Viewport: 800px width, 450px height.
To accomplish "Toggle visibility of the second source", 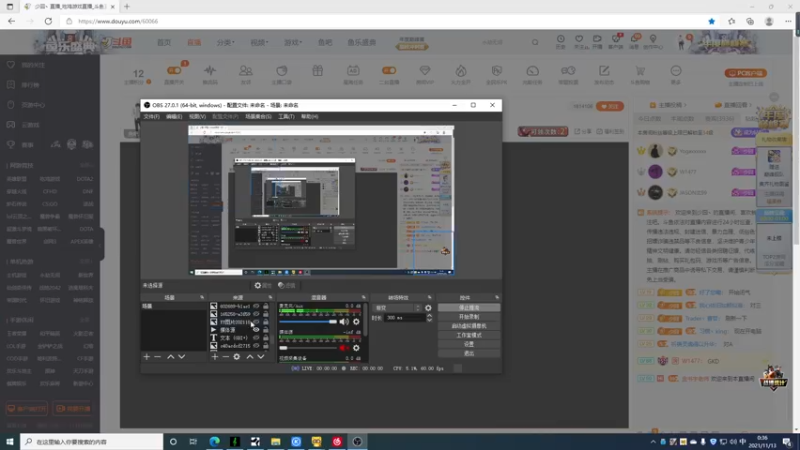I will tap(256, 314).
